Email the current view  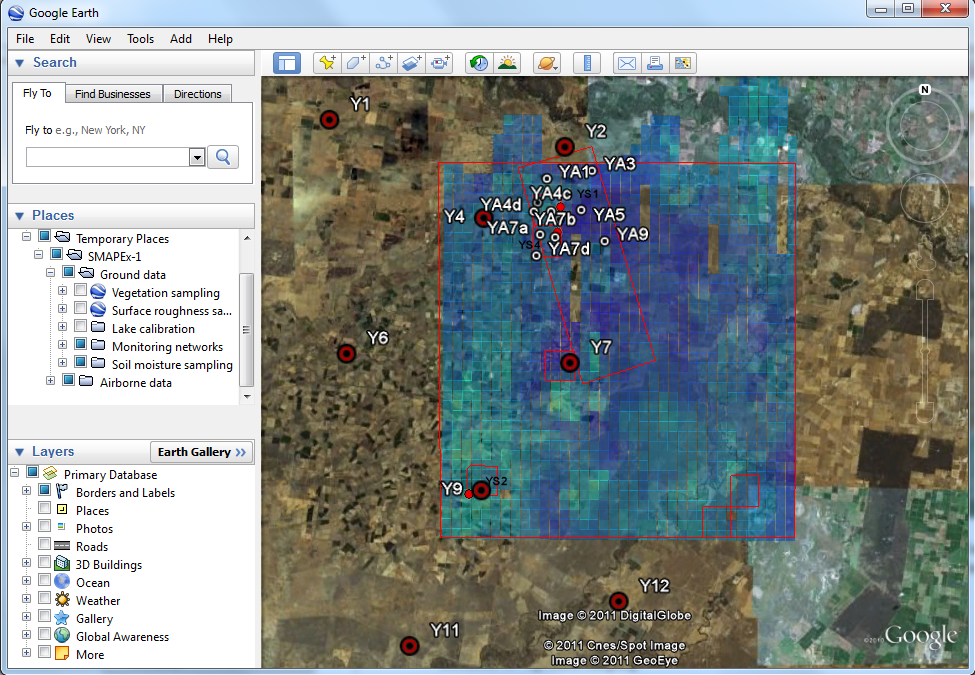tap(627, 63)
